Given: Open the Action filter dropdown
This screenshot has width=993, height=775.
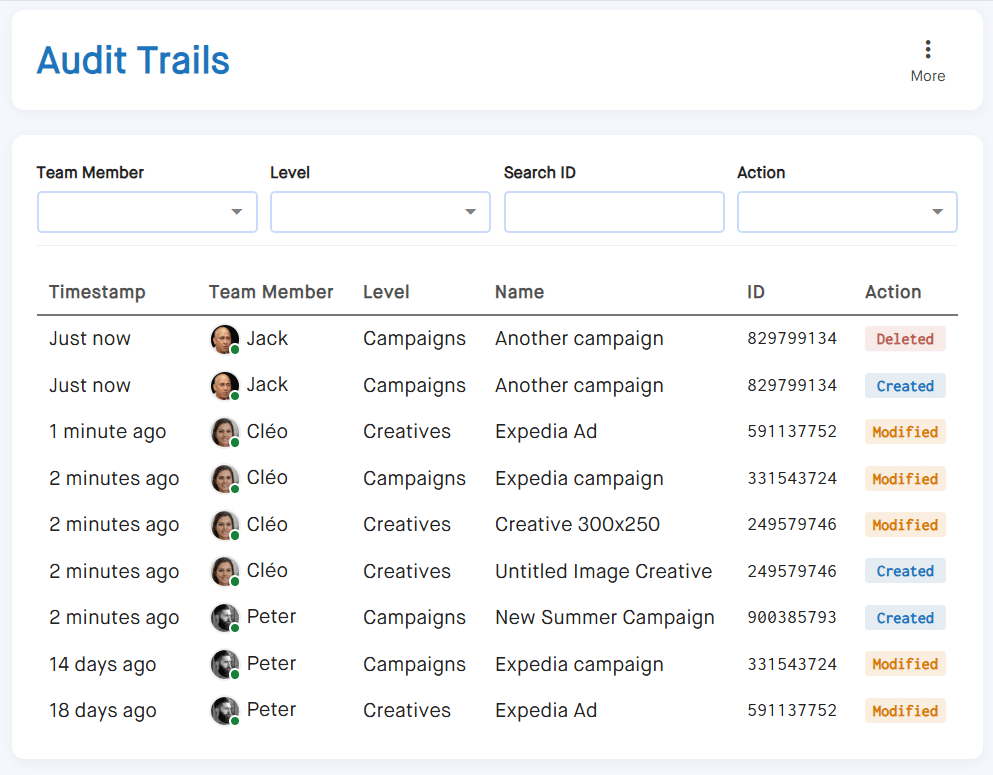Looking at the screenshot, I should [x=847, y=212].
